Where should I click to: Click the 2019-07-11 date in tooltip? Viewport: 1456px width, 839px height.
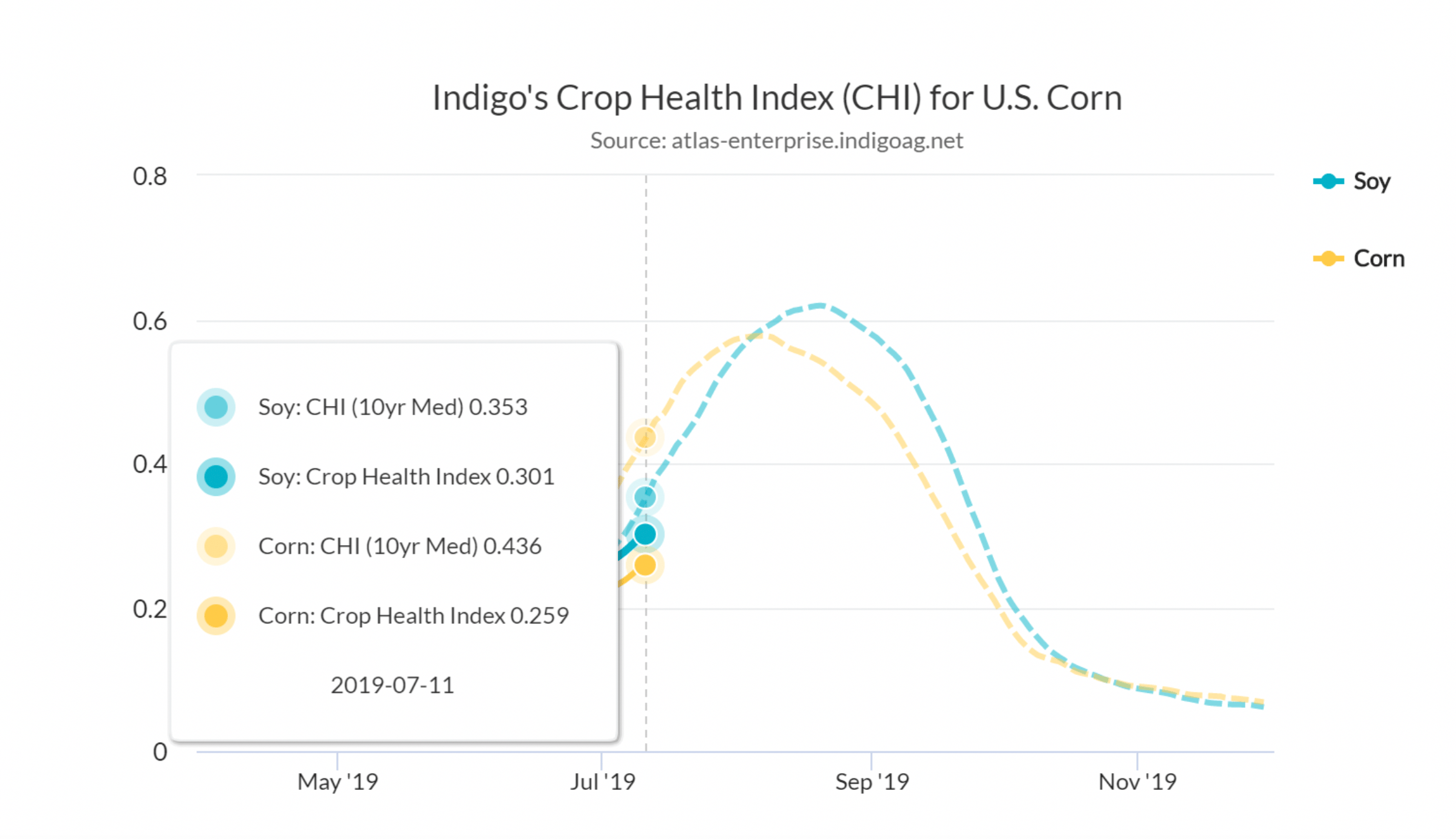(393, 685)
